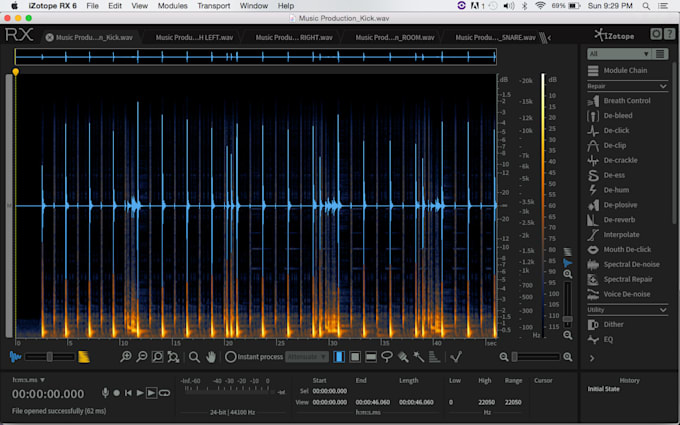Open the h:m:s.ms time format dropdown
The height and width of the screenshot is (425, 680).
(29, 380)
